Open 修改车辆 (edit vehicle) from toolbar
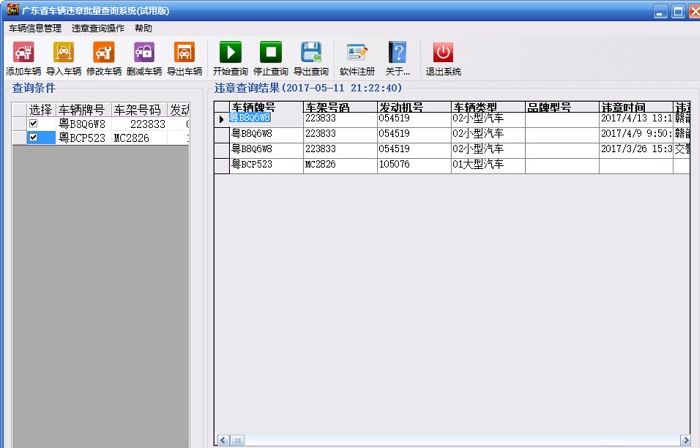Image resolution: width=700 pixels, height=448 pixels. pyautogui.click(x=103, y=53)
